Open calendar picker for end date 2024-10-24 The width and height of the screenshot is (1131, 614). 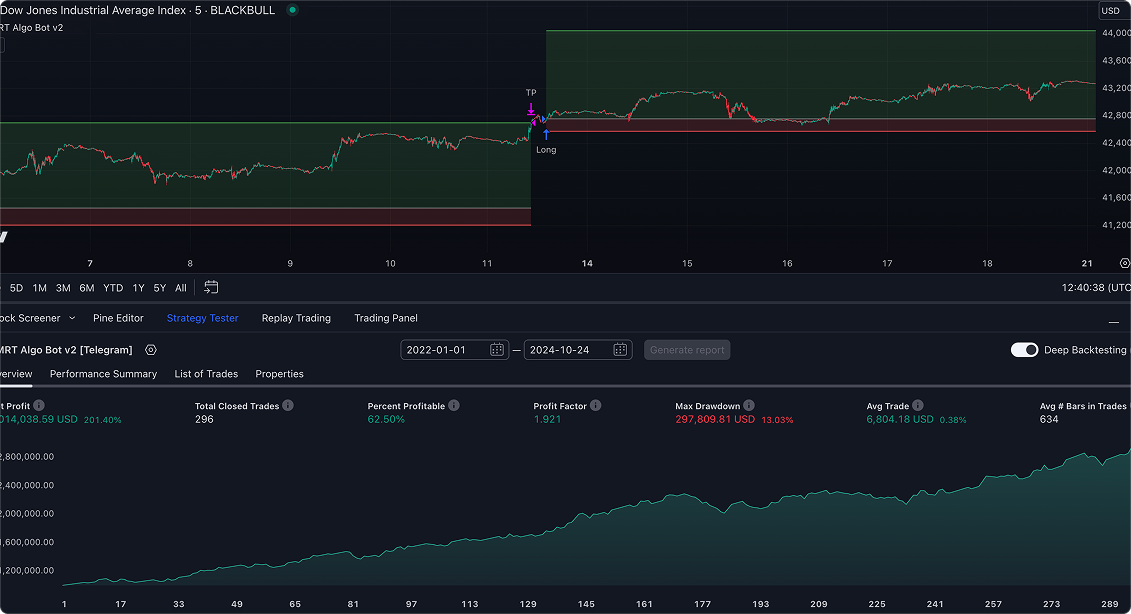point(620,350)
